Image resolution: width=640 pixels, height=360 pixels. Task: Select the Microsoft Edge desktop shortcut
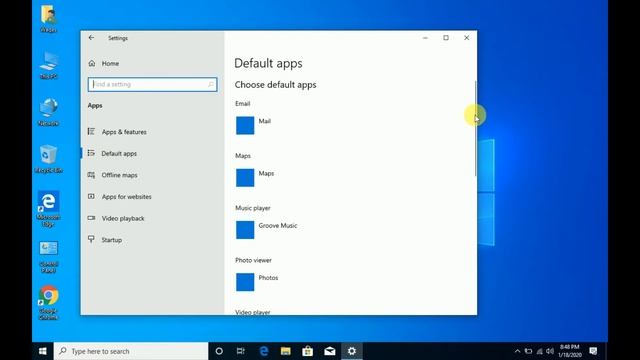pos(49,209)
